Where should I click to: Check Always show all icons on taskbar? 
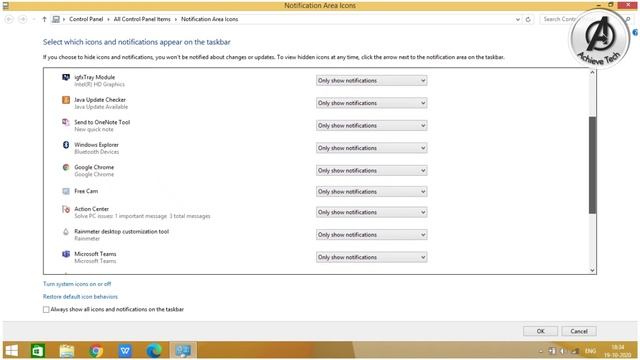46,310
